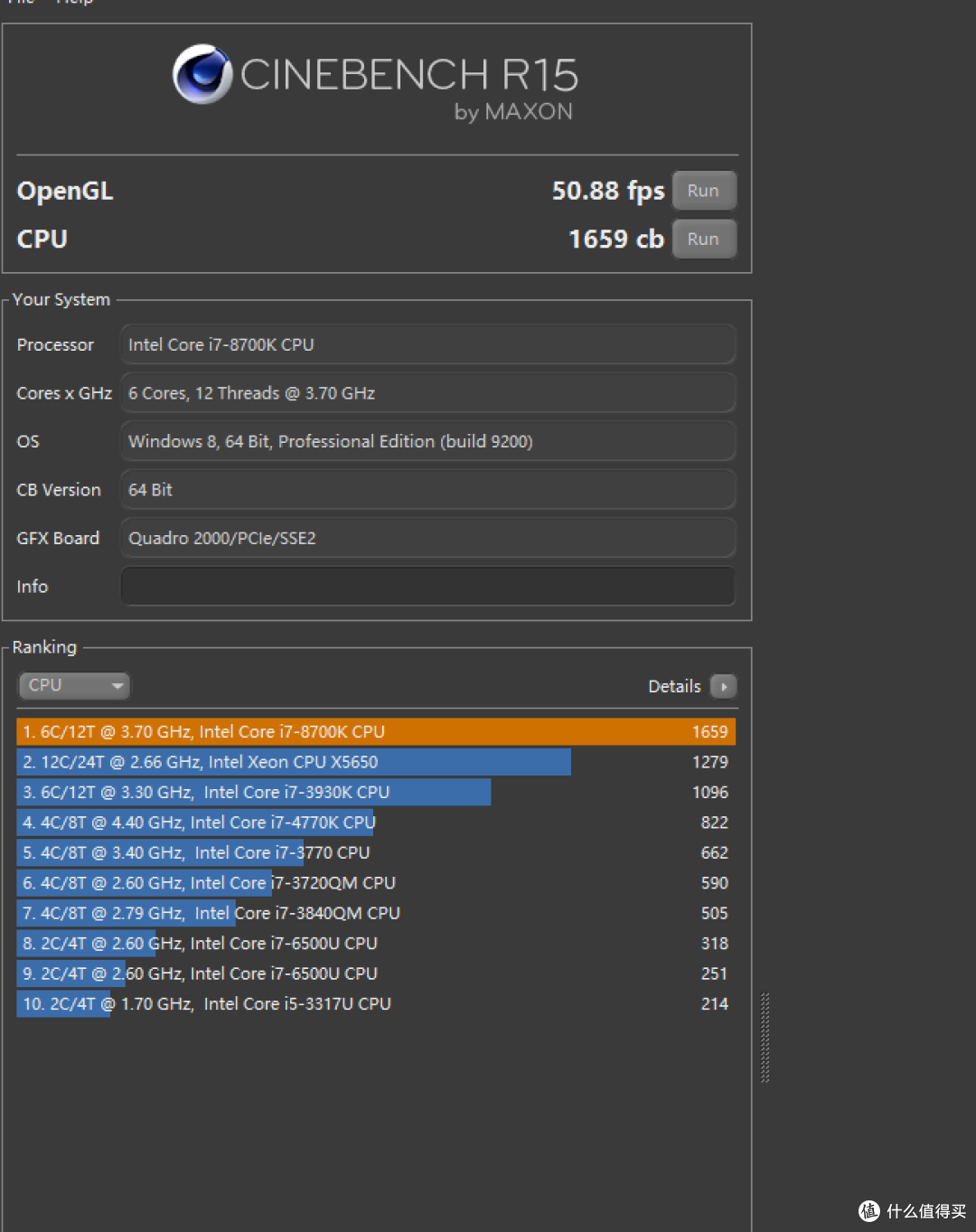Select ranking row 10 i5-3317U

[x=376, y=1004]
